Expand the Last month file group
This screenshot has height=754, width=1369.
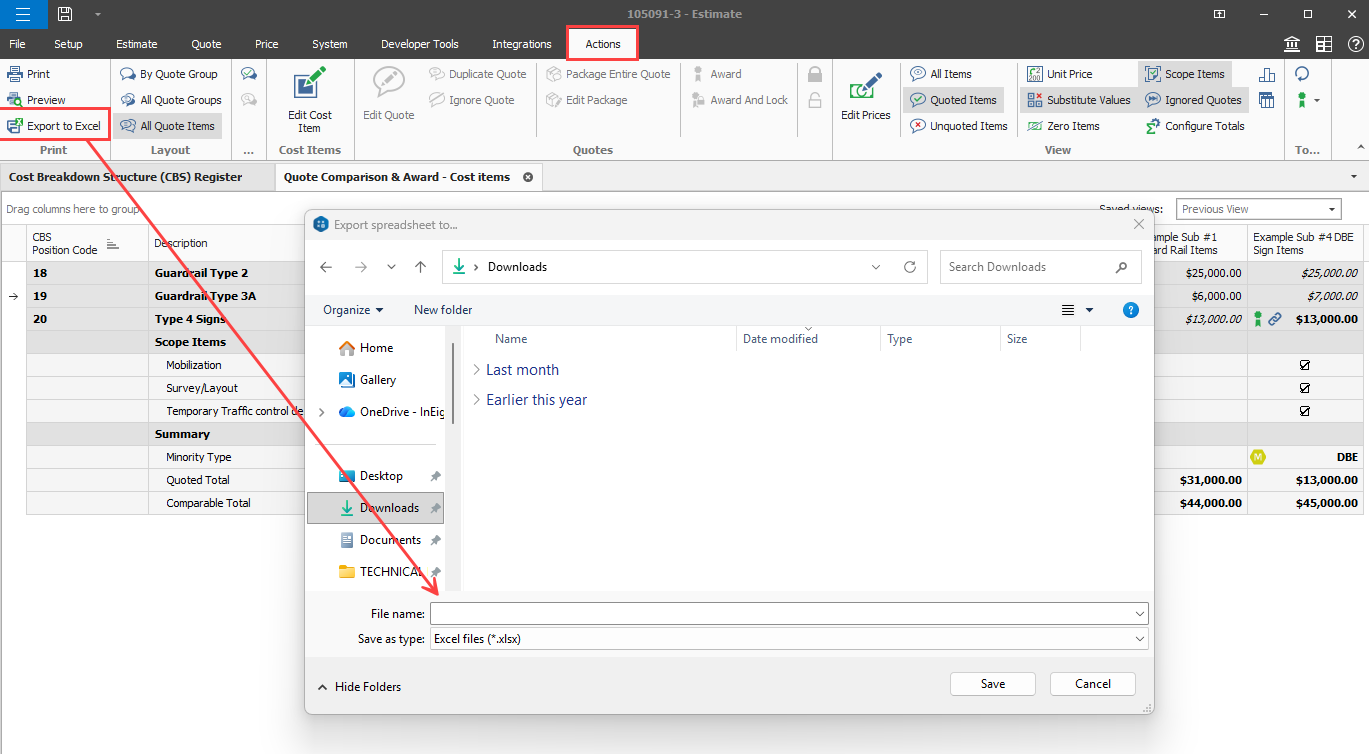point(476,370)
